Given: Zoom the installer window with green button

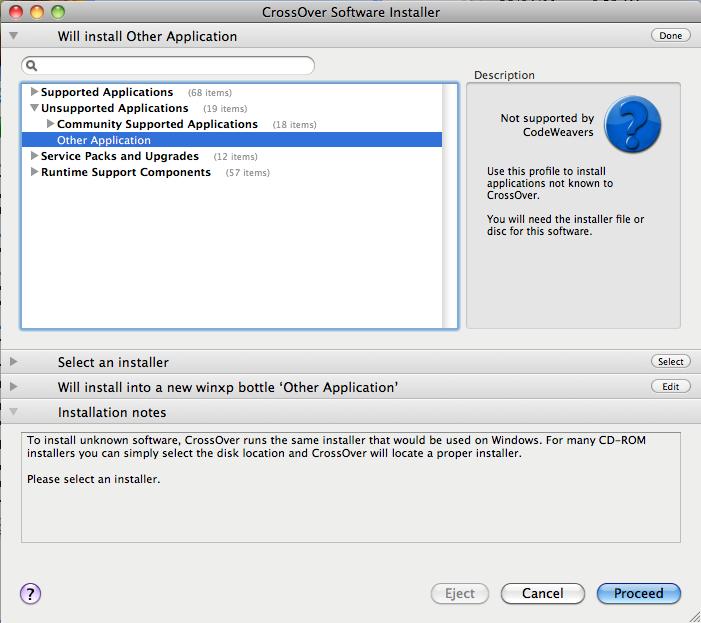Looking at the screenshot, I should tap(58, 12).
